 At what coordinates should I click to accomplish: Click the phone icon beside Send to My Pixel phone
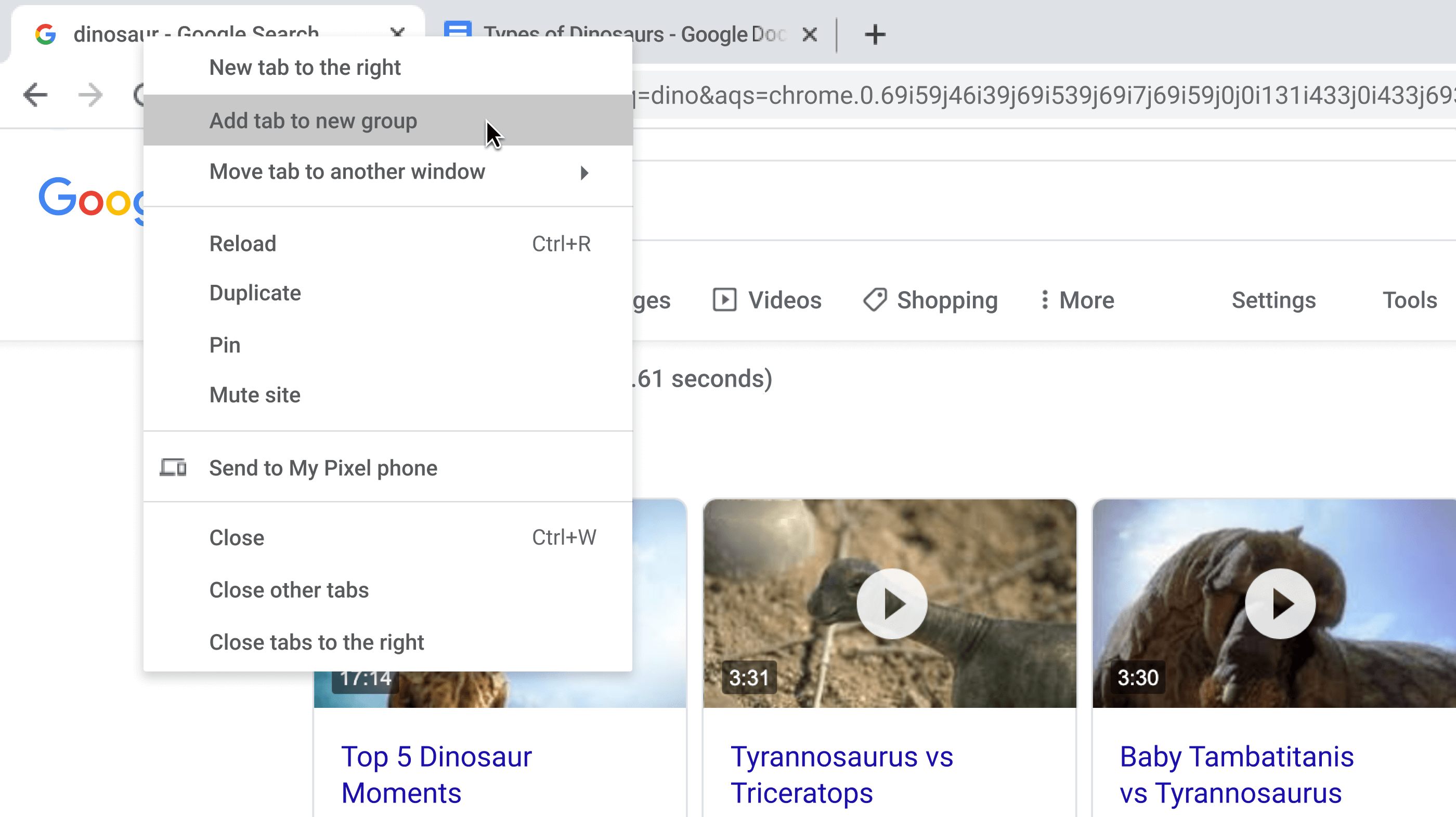[x=173, y=467]
